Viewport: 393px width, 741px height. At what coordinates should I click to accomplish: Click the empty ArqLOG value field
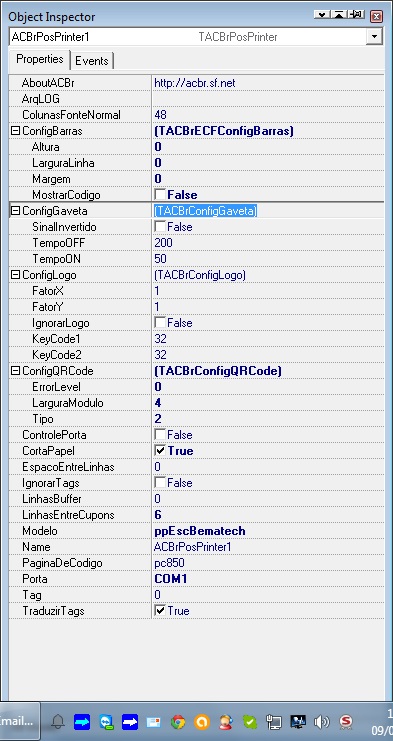(267, 99)
